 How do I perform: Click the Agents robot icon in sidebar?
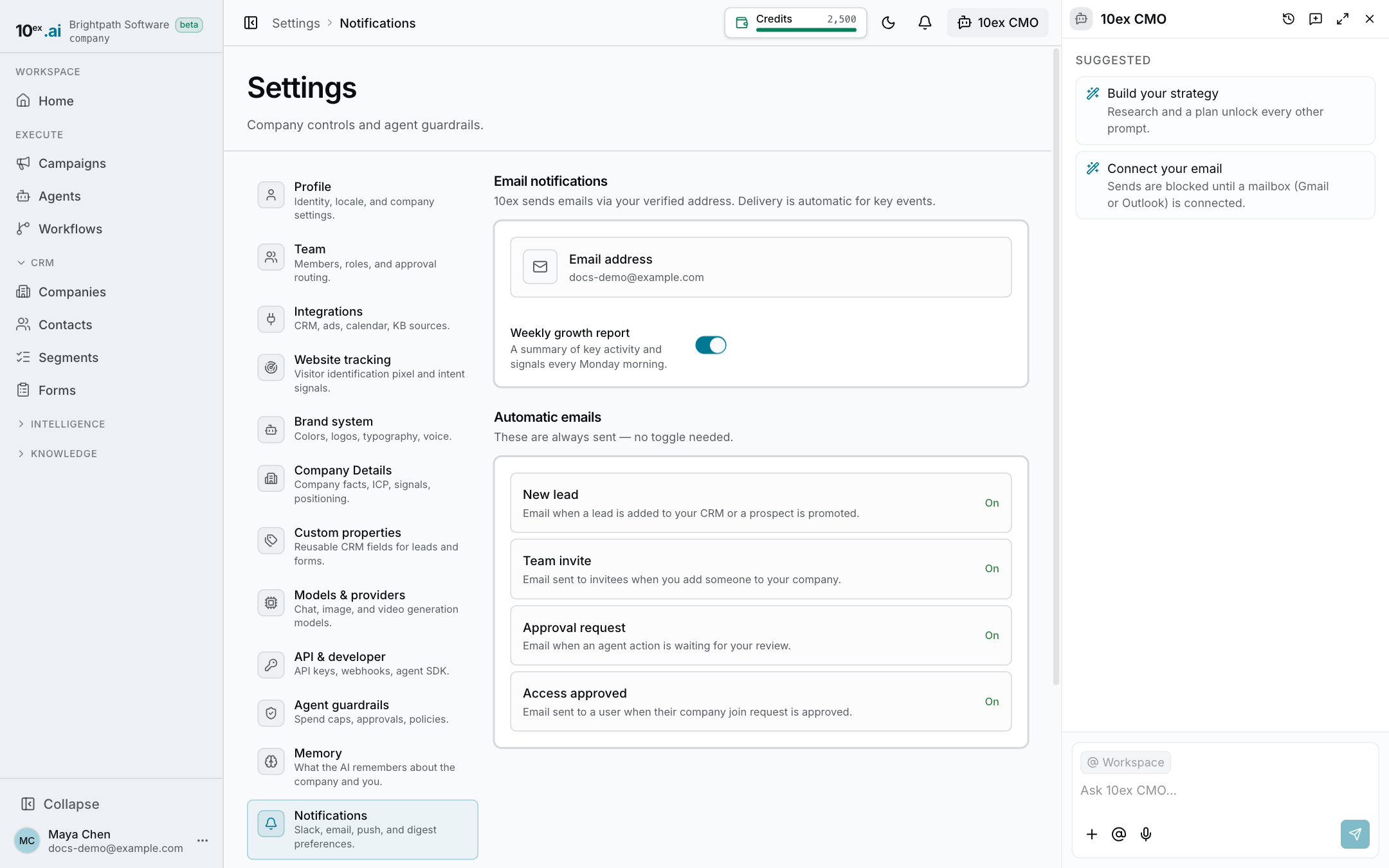tap(23, 196)
